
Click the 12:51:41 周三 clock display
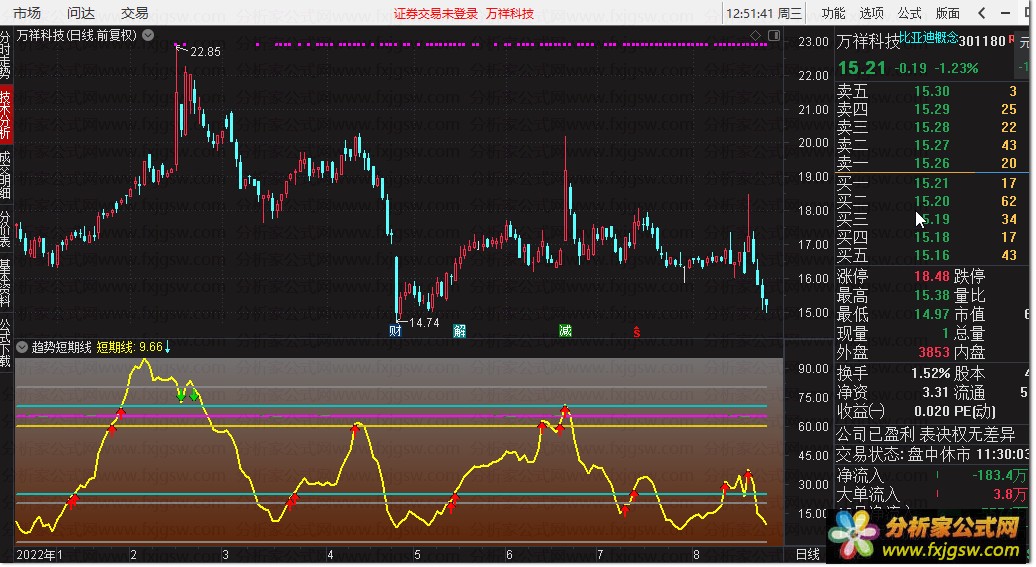[764, 13]
